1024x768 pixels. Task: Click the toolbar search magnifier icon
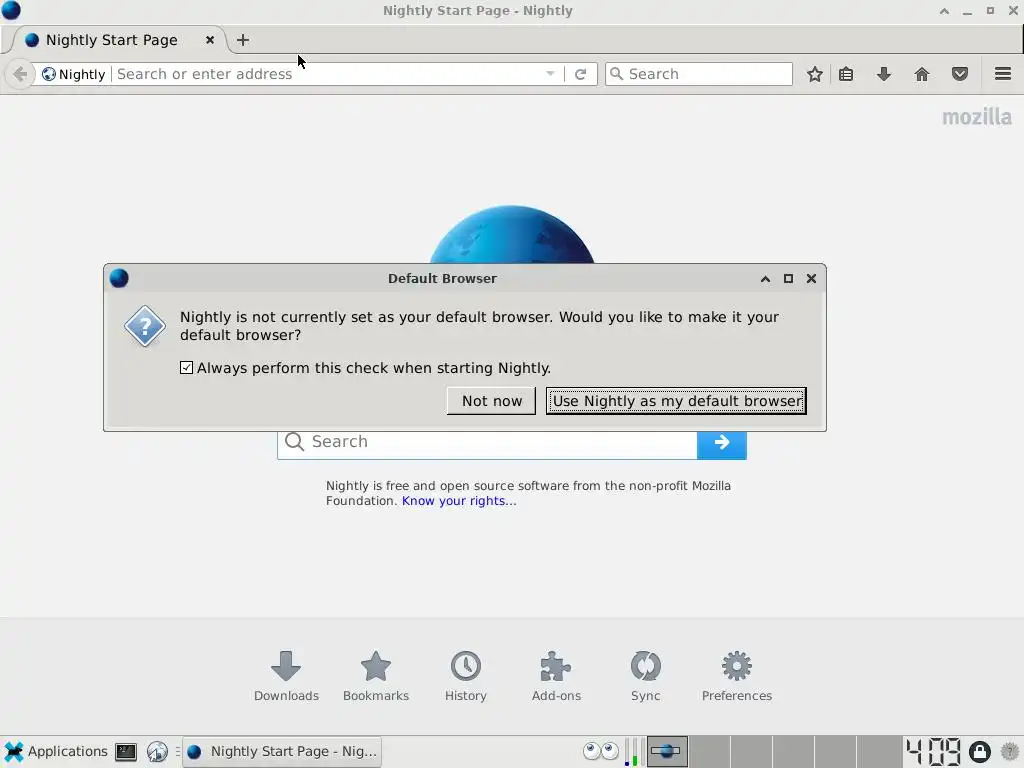[616, 74]
